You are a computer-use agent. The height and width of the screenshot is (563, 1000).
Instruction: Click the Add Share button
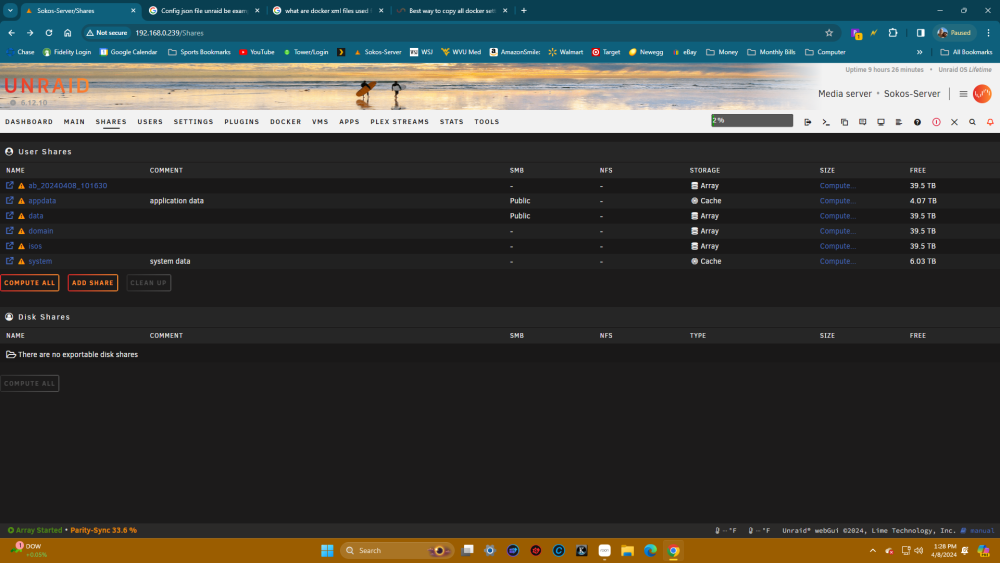pos(92,282)
